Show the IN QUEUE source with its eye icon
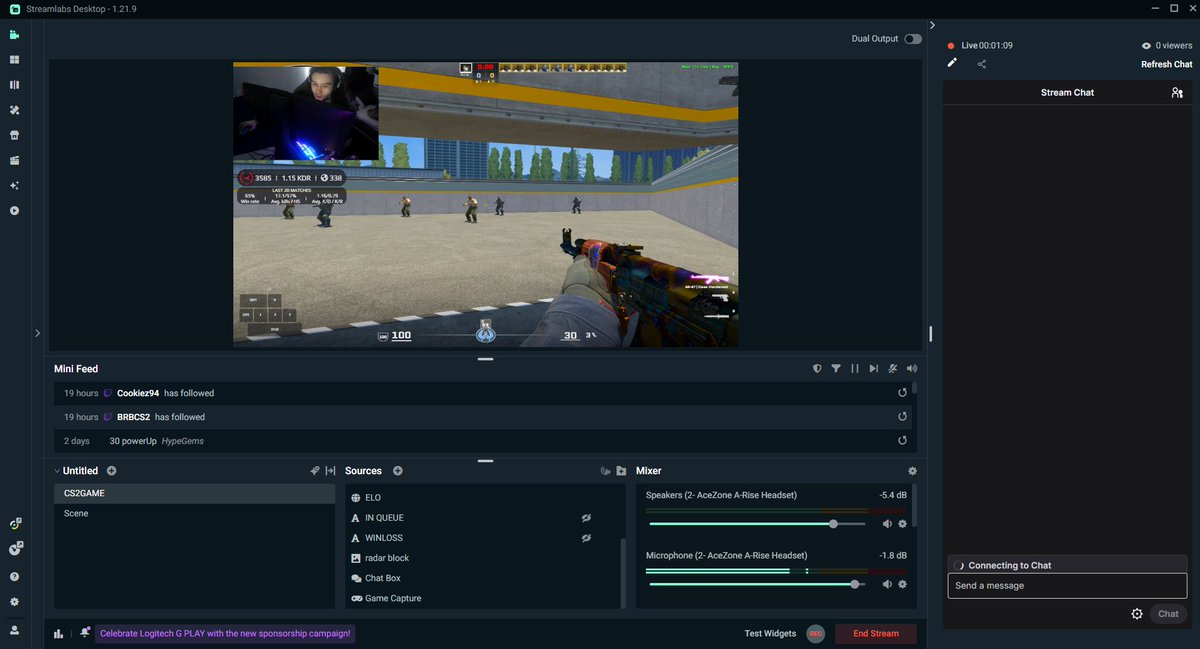Image resolution: width=1200 pixels, height=649 pixels. pyautogui.click(x=587, y=518)
